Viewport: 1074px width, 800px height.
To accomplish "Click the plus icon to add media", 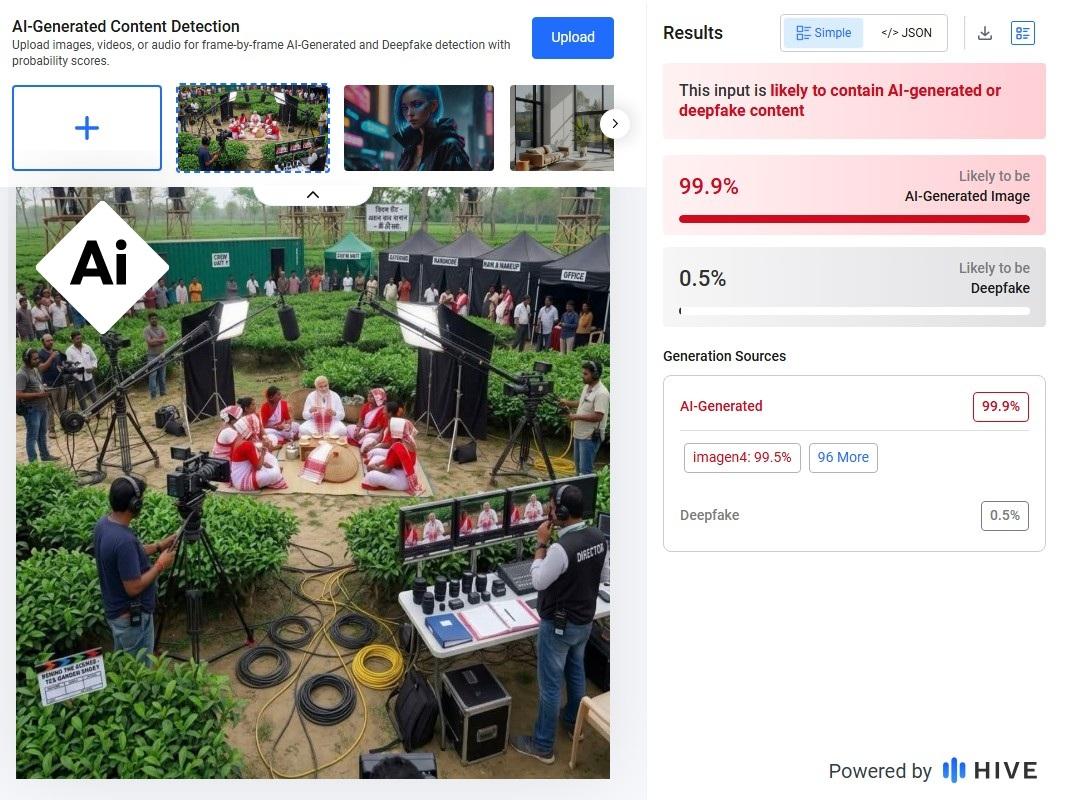I will [x=87, y=128].
